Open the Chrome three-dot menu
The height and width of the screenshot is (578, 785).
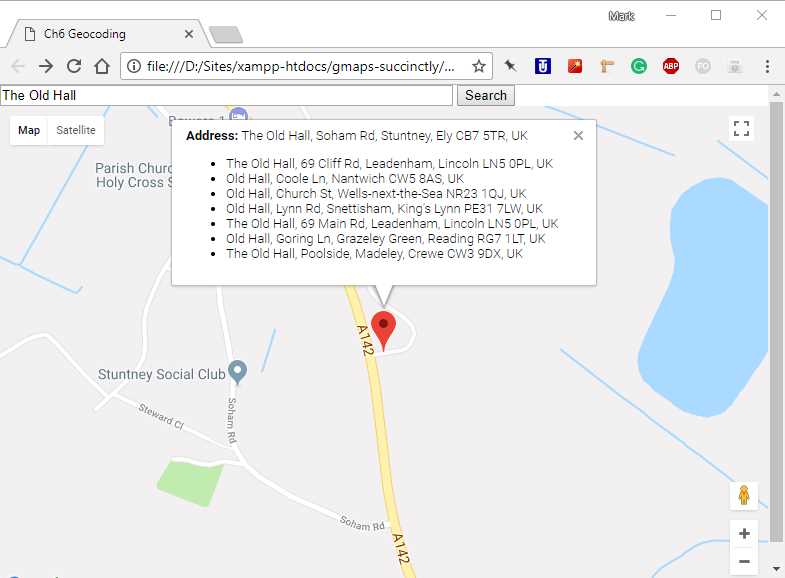pyautogui.click(x=767, y=66)
